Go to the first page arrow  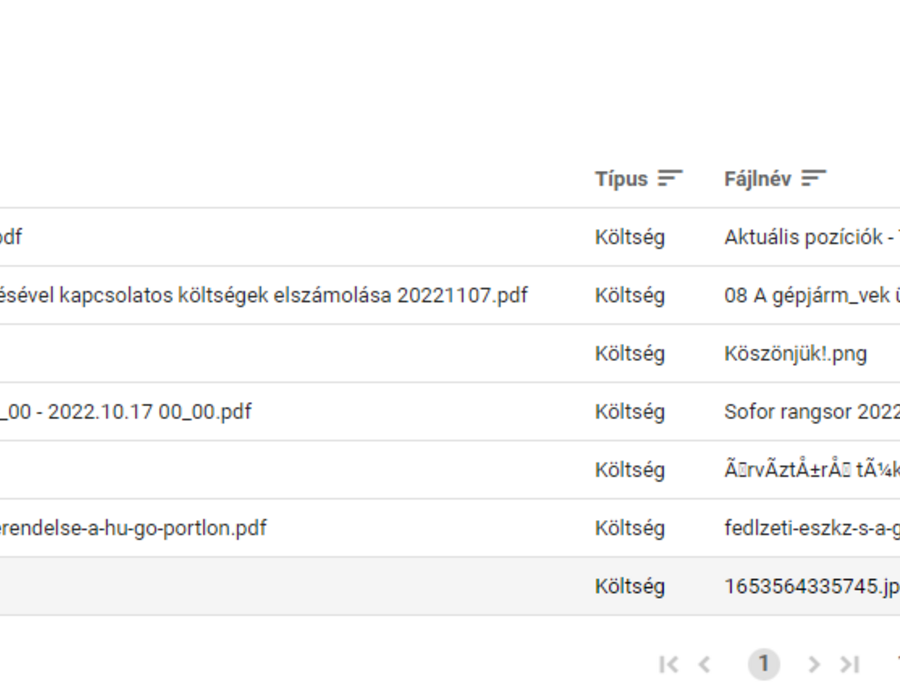pos(669,664)
